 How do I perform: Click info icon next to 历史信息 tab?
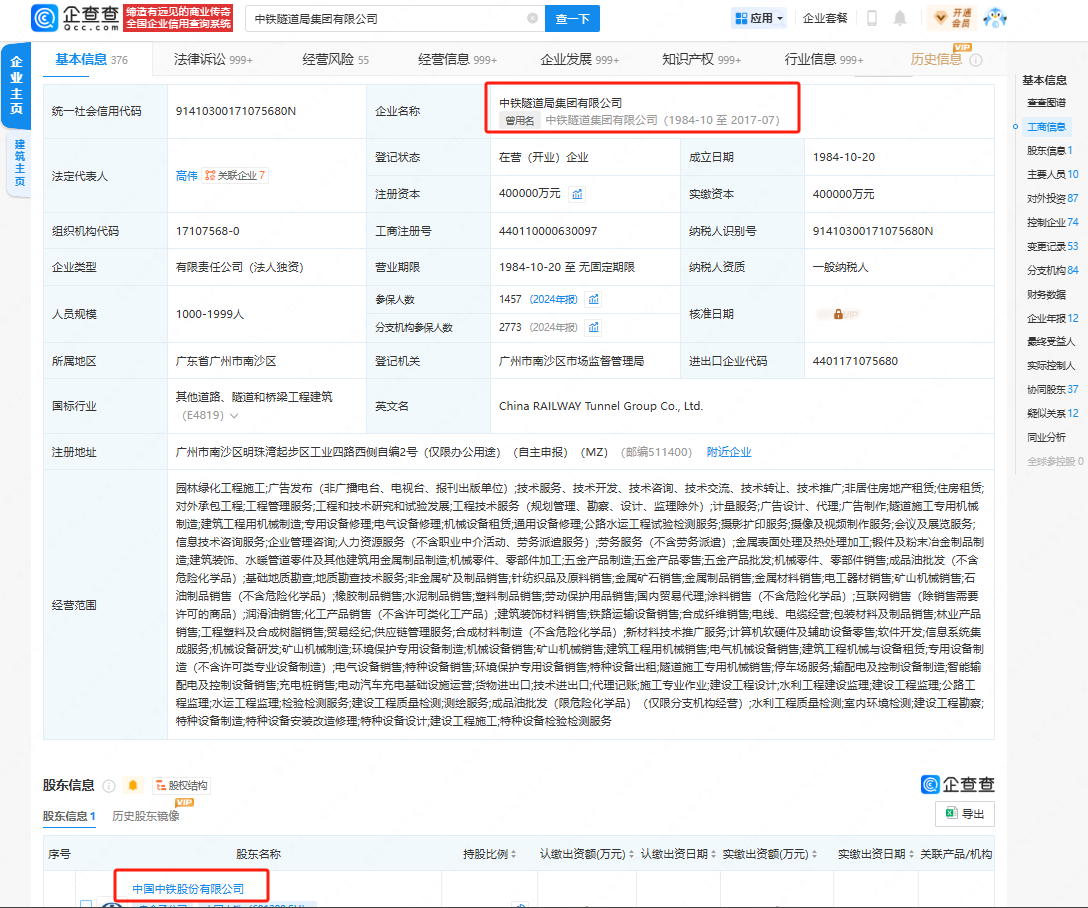(976, 60)
